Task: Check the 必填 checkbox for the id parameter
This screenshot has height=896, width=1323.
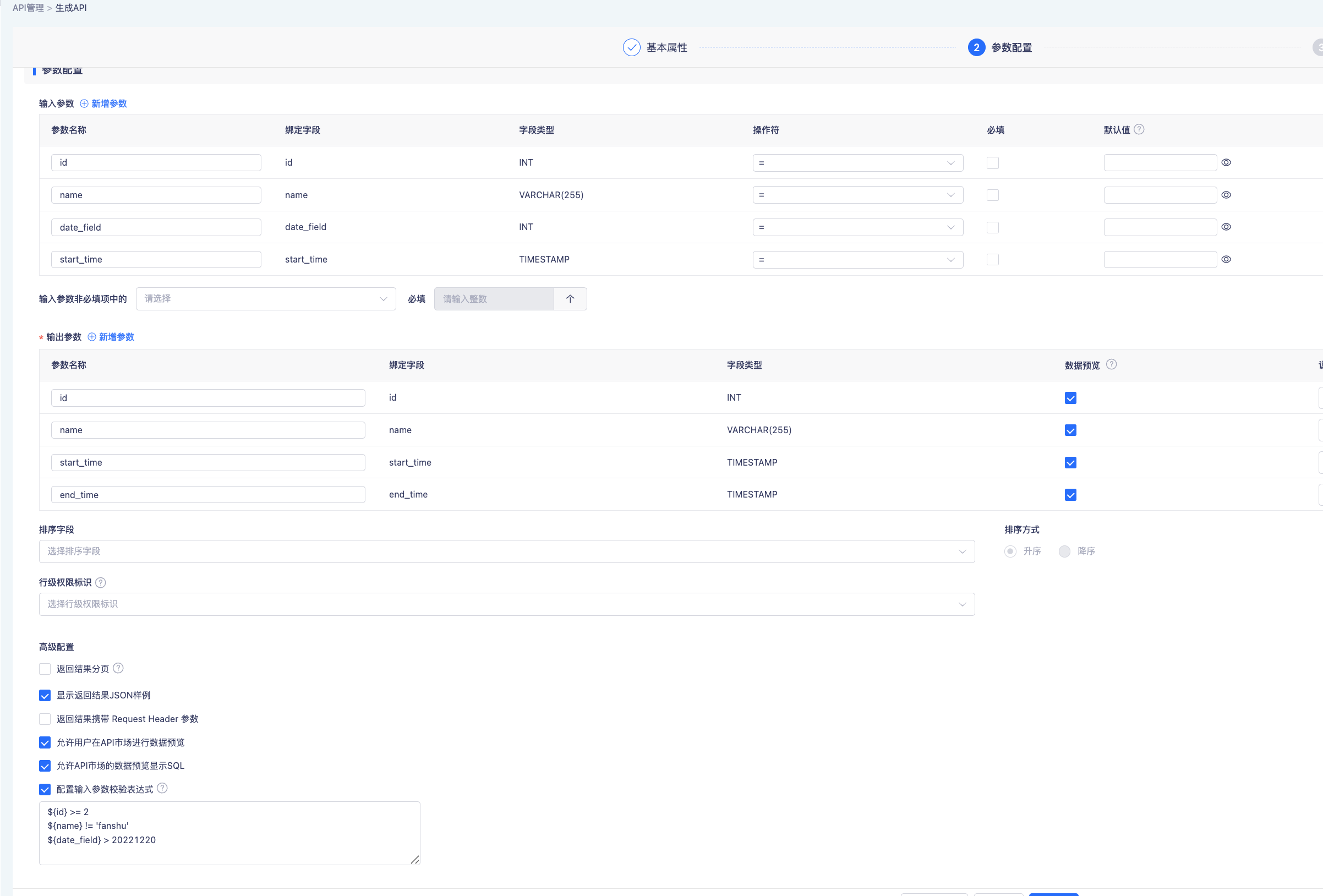Action: pos(992,163)
